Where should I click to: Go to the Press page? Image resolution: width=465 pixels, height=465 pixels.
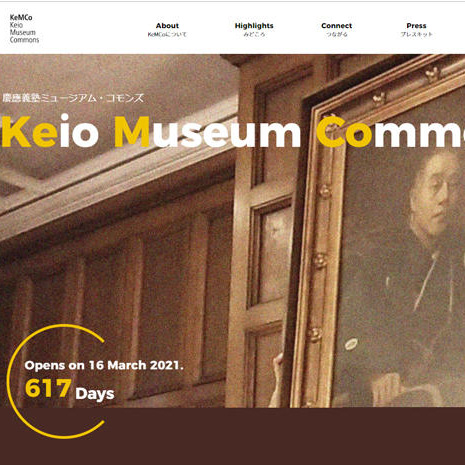click(416, 26)
